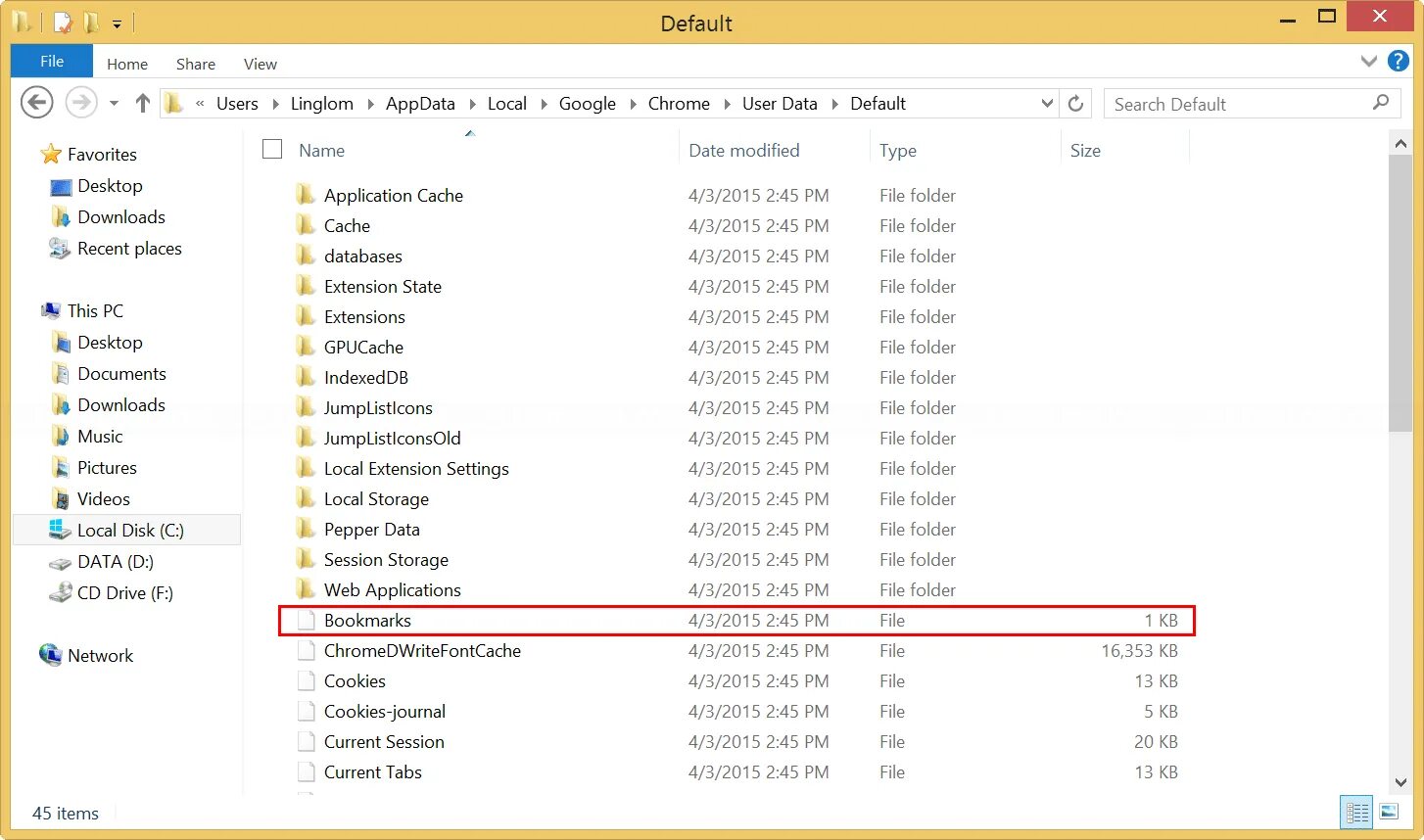The height and width of the screenshot is (840, 1424).
Task: Click the Web Applications folder icon
Action: coord(306,588)
